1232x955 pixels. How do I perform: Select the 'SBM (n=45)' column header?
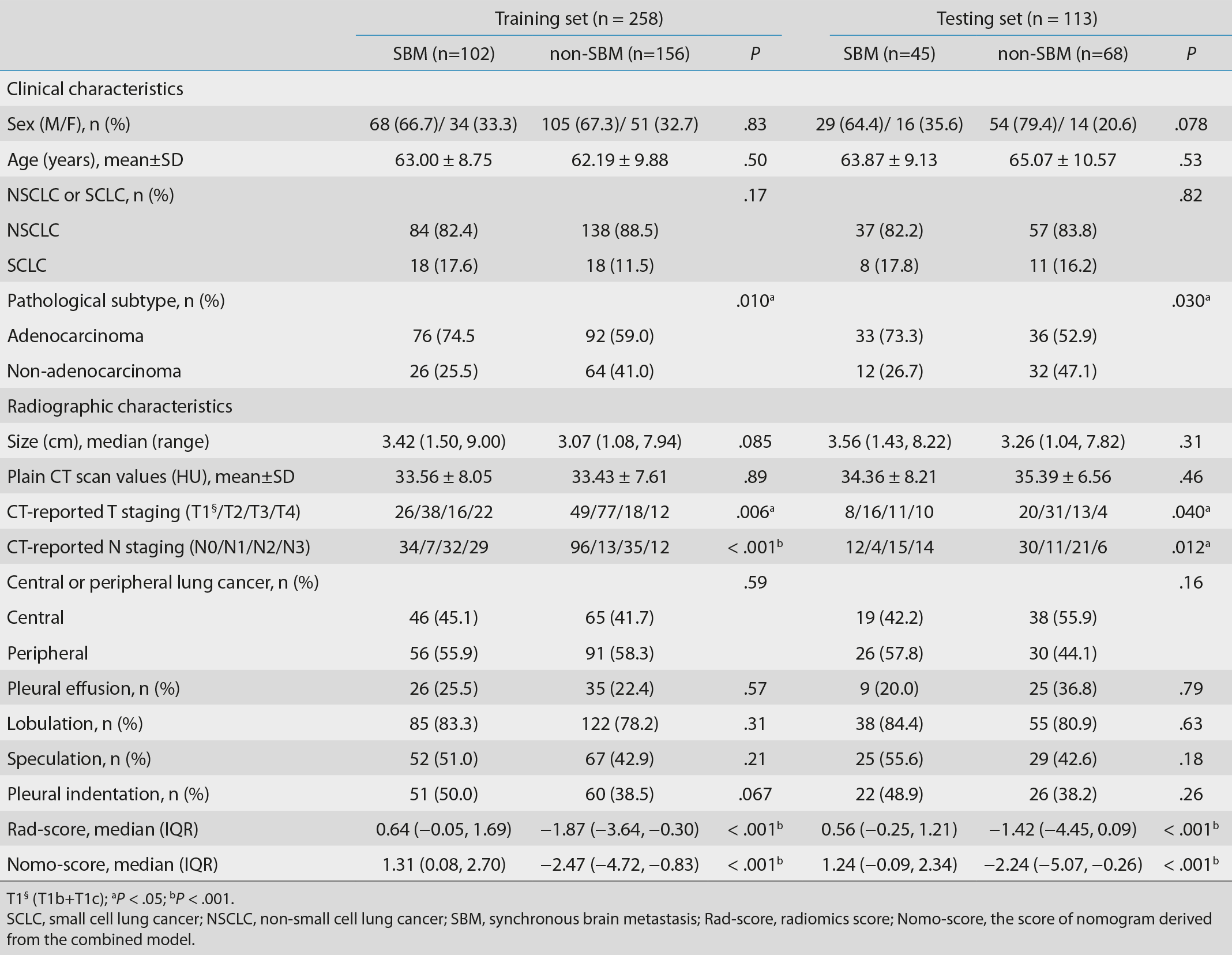[889, 54]
